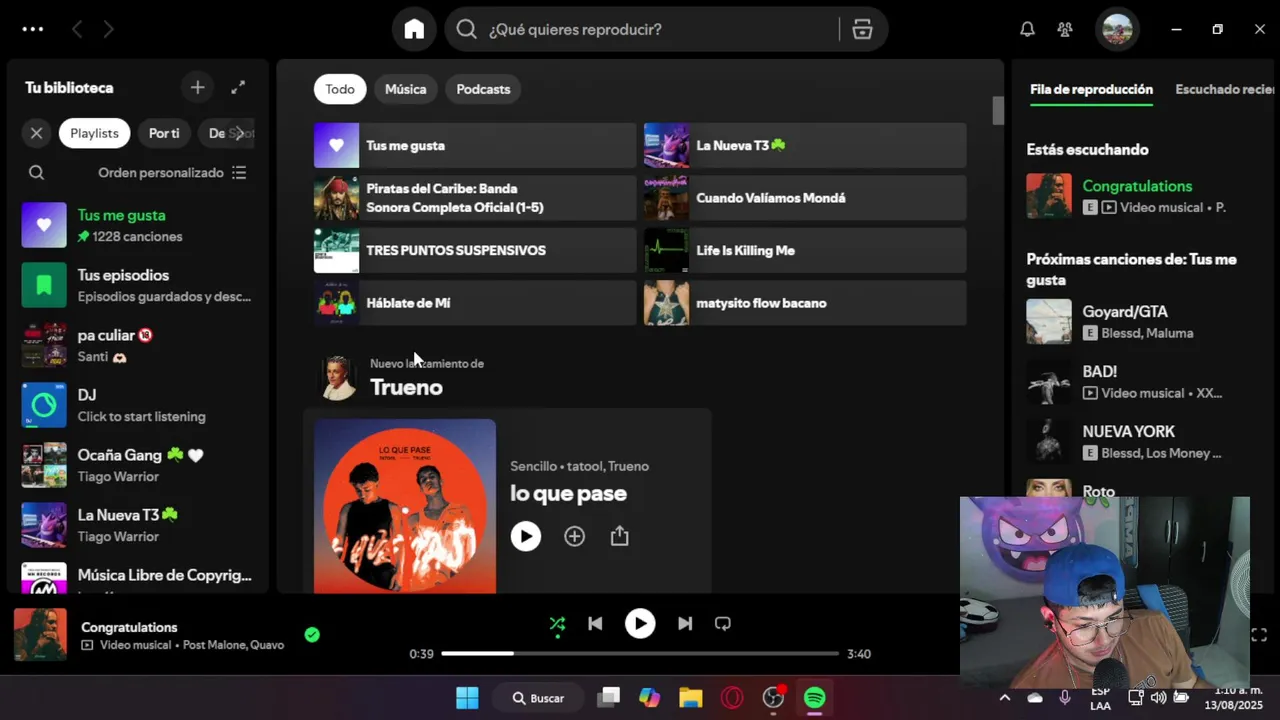
Task: Open 'La Nueva T3' card in main grid
Action: [805, 145]
